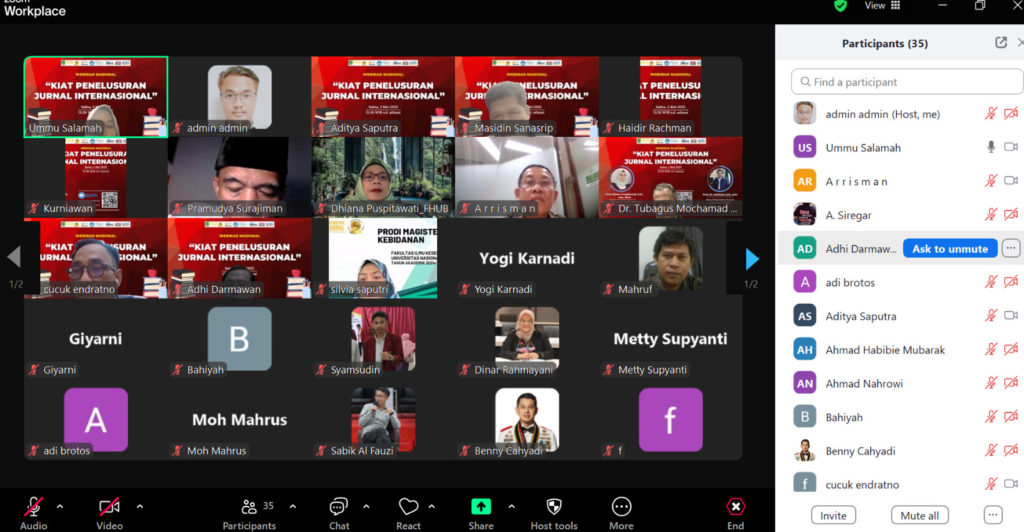This screenshot has width=1024, height=532.
Task: Click A. Siregar's muted mic icon
Action: coord(991,215)
